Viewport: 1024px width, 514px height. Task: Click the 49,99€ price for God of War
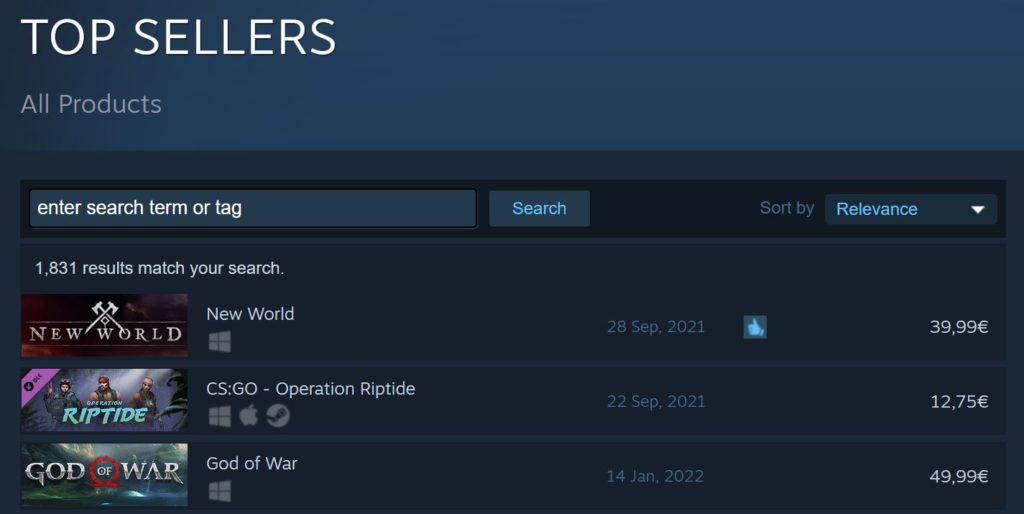point(959,476)
